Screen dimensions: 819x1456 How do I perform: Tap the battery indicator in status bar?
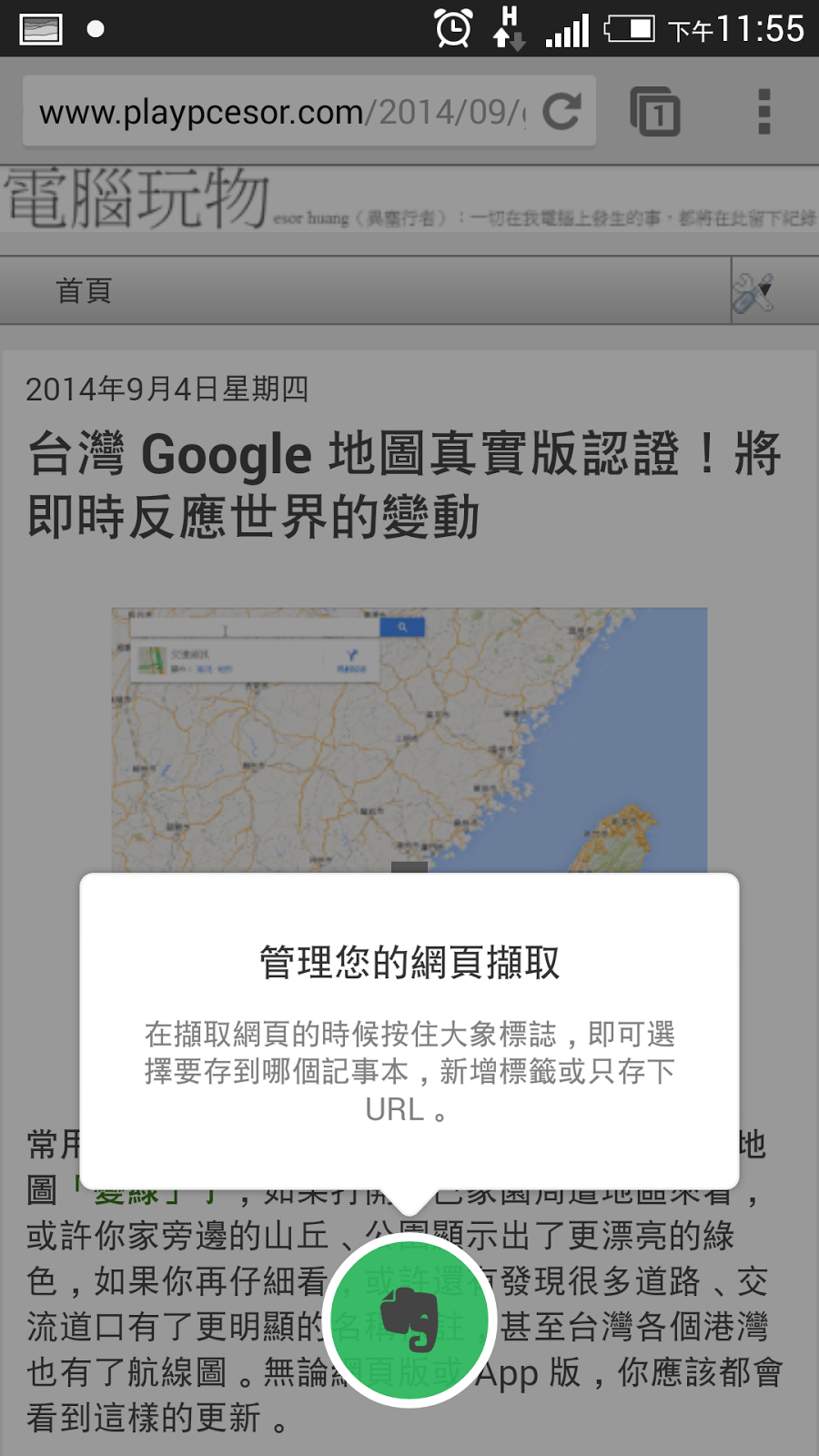coord(630,29)
